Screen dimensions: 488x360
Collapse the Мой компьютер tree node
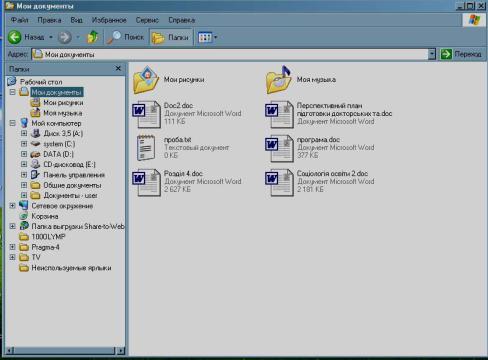(12, 123)
